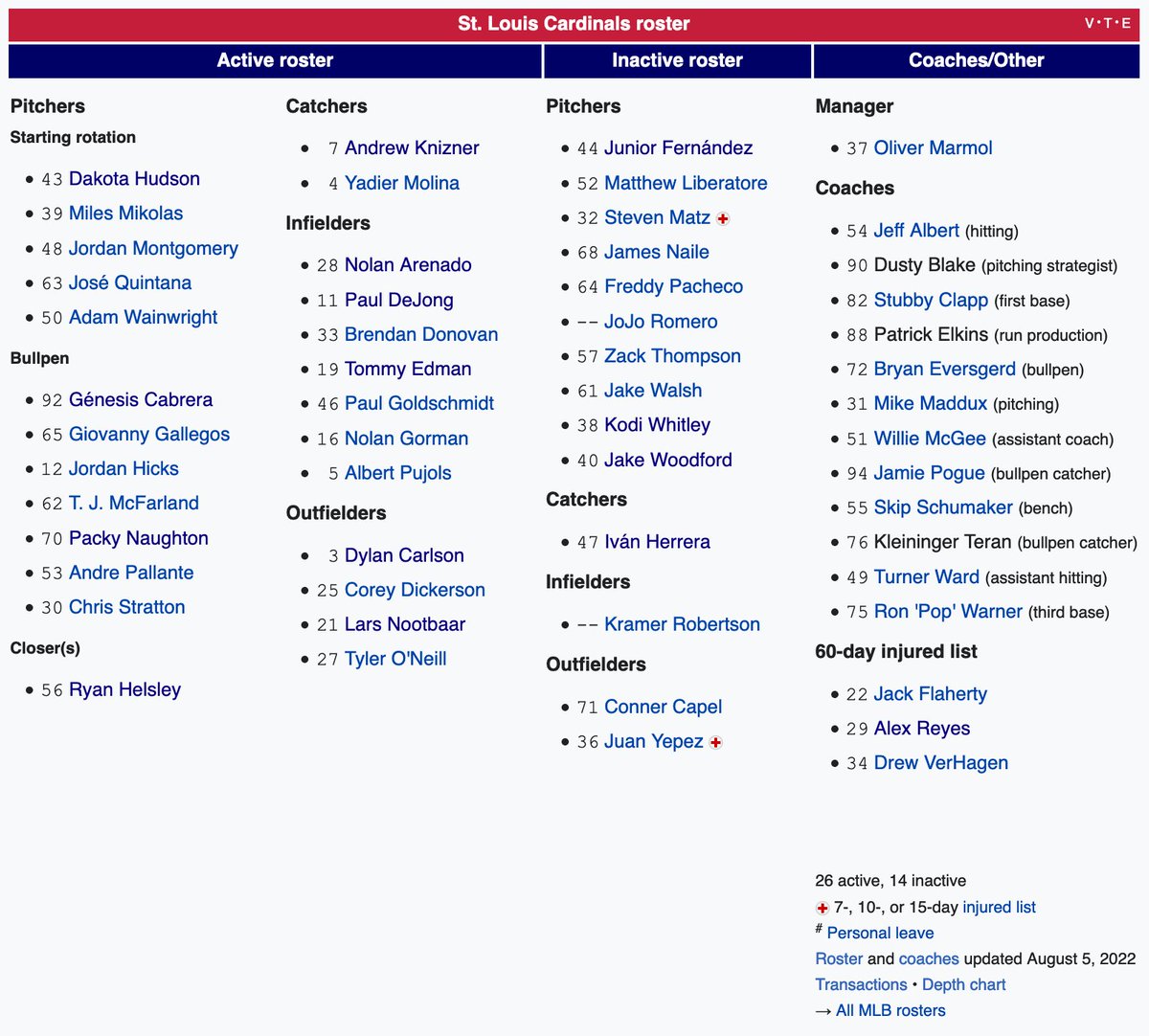Open Jake Walsh link

(653, 391)
